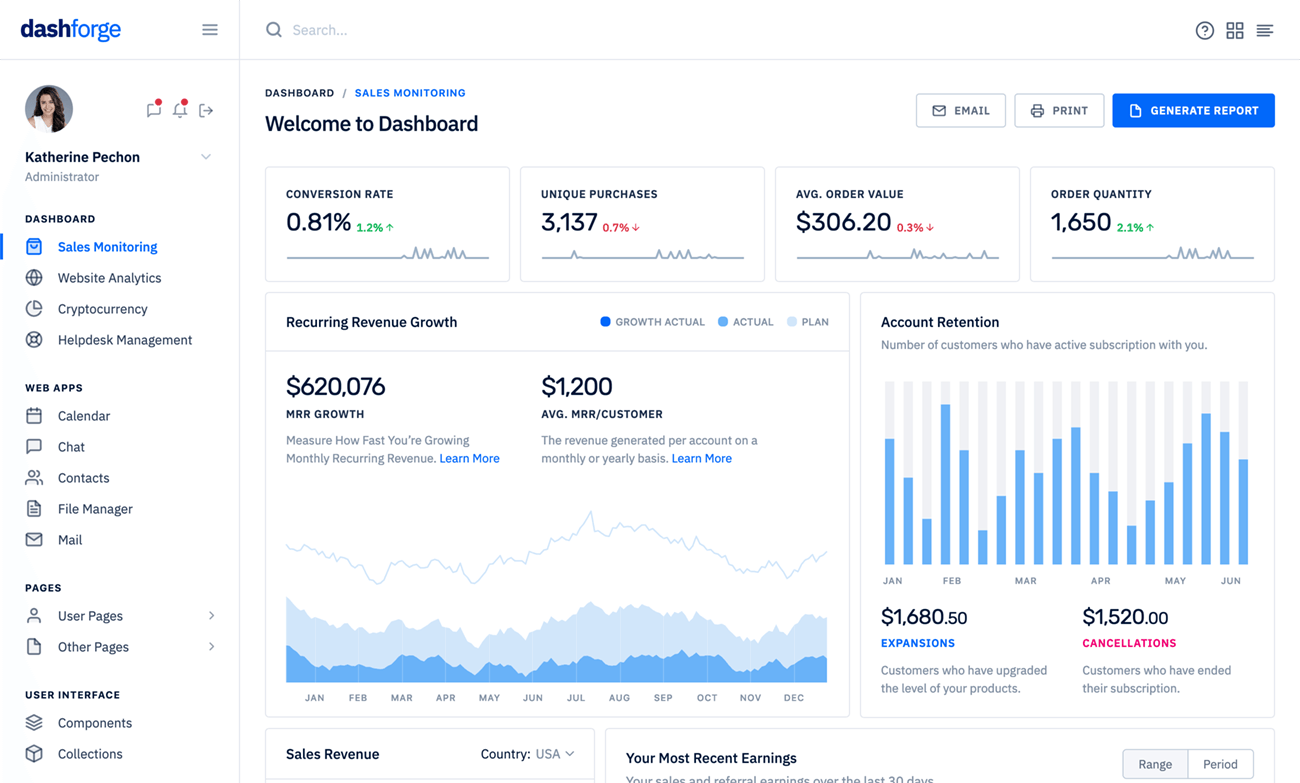Select the Range option button
This screenshot has height=783, width=1300.
[1154, 764]
